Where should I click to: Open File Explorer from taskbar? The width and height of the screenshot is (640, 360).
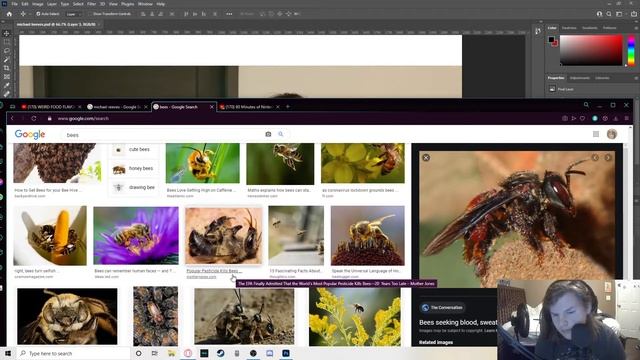(171, 353)
